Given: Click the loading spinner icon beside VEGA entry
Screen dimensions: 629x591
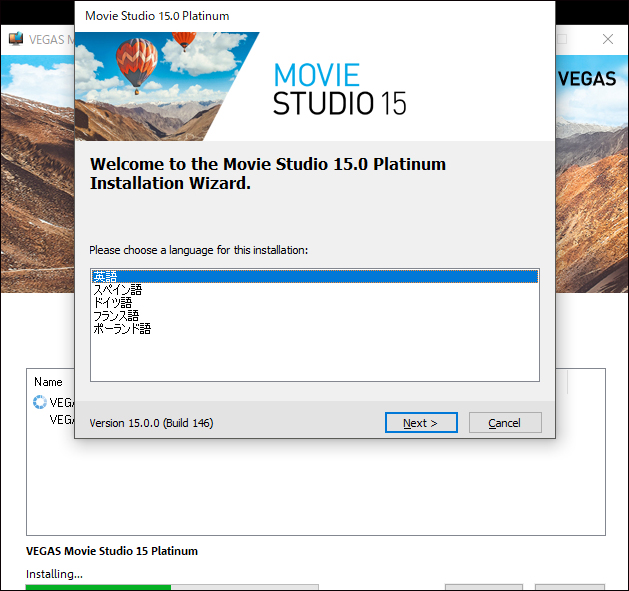Looking at the screenshot, I should (x=40, y=402).
